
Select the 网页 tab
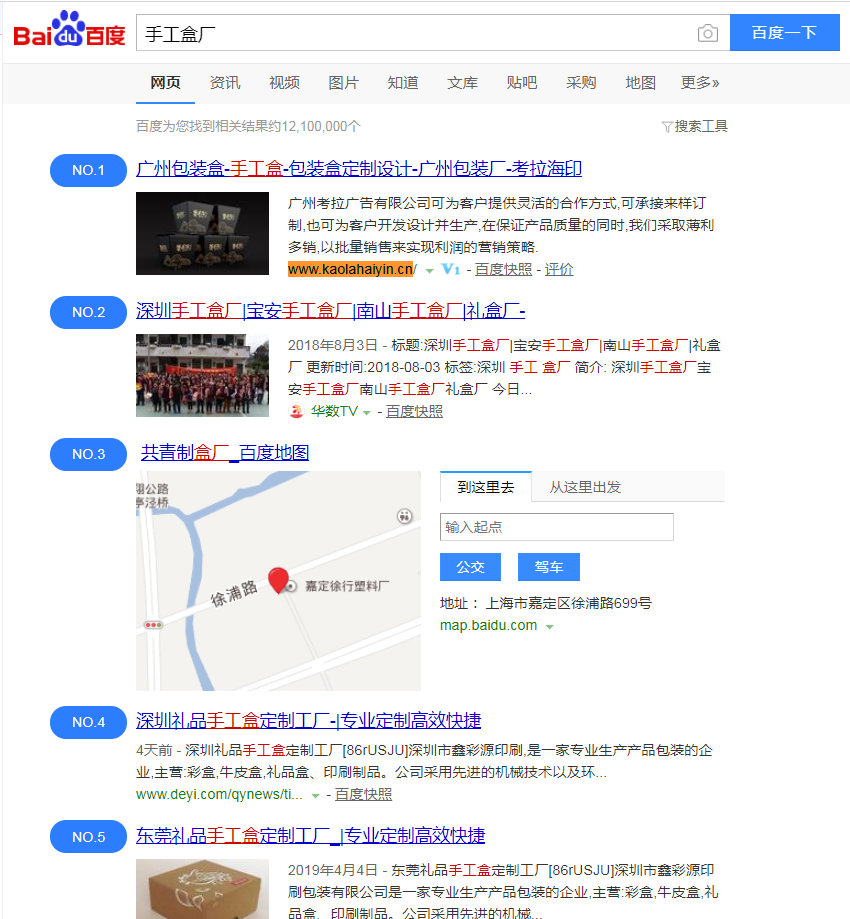pyautogui.click(x=165, y=83)
